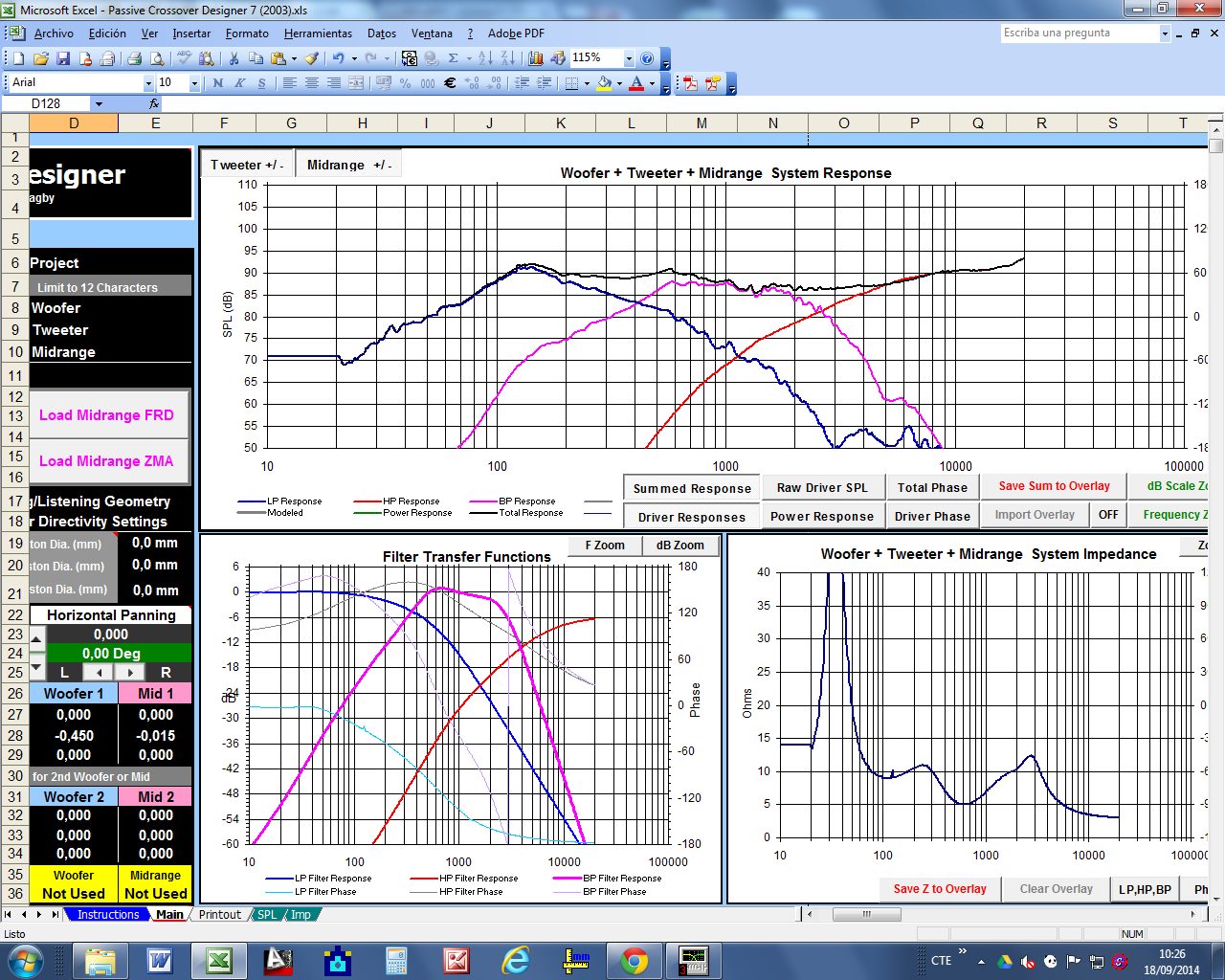This screenshot has height=980, width=1225.
Task: Click the Fill Color paint bucket swatch
Action: click(604, 83)
